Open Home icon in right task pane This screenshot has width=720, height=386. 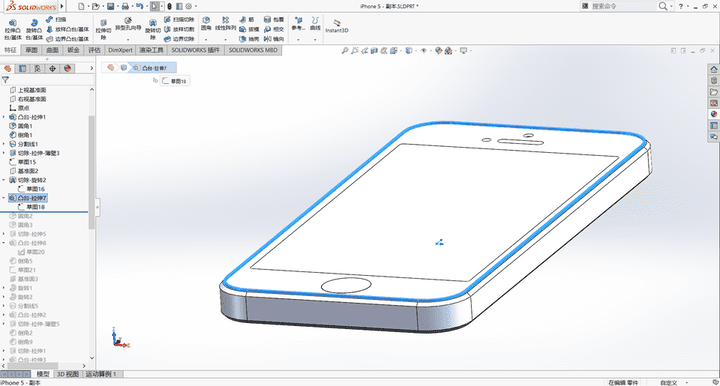click(x=714, y=69)
